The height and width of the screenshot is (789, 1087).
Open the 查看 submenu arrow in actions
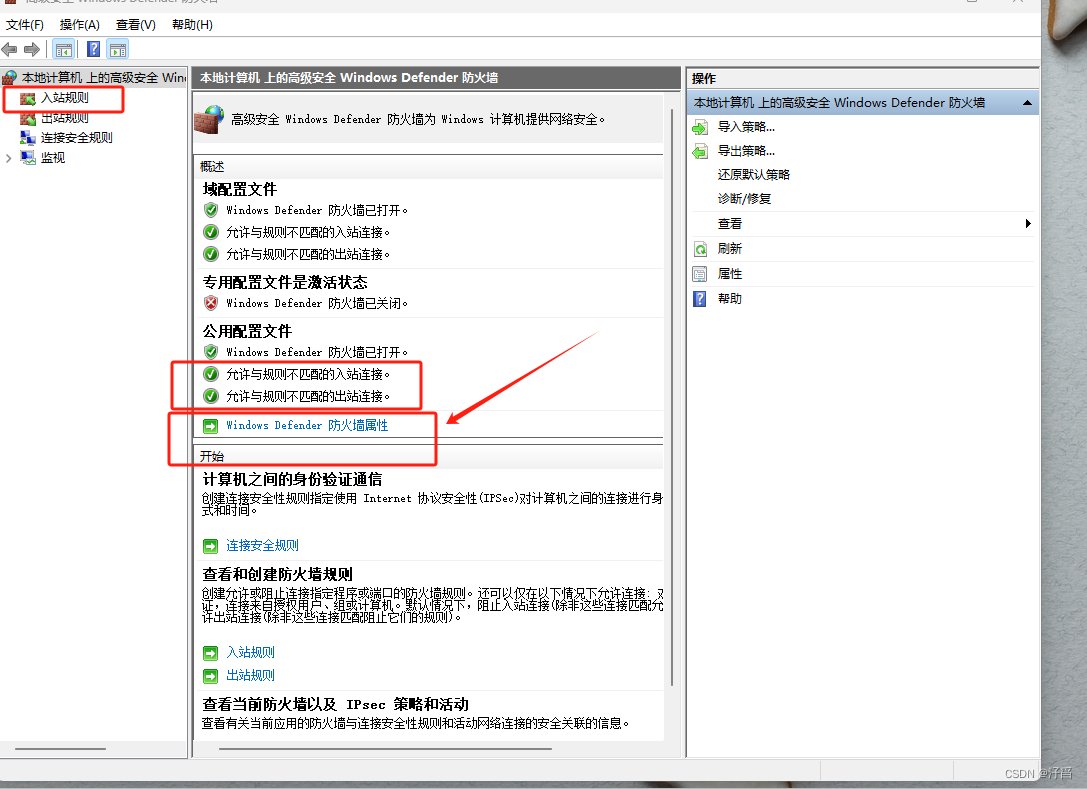click(x=1028, y=223)
